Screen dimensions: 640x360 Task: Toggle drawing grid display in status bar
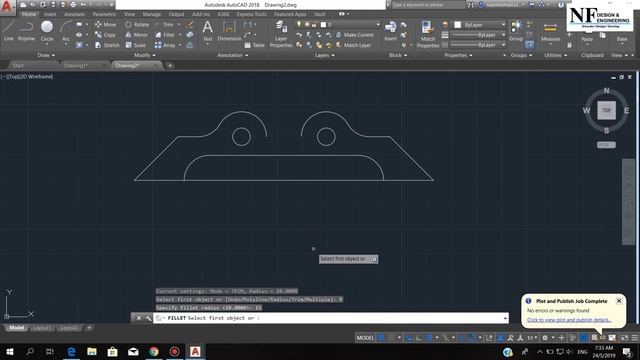coord(381,338)
